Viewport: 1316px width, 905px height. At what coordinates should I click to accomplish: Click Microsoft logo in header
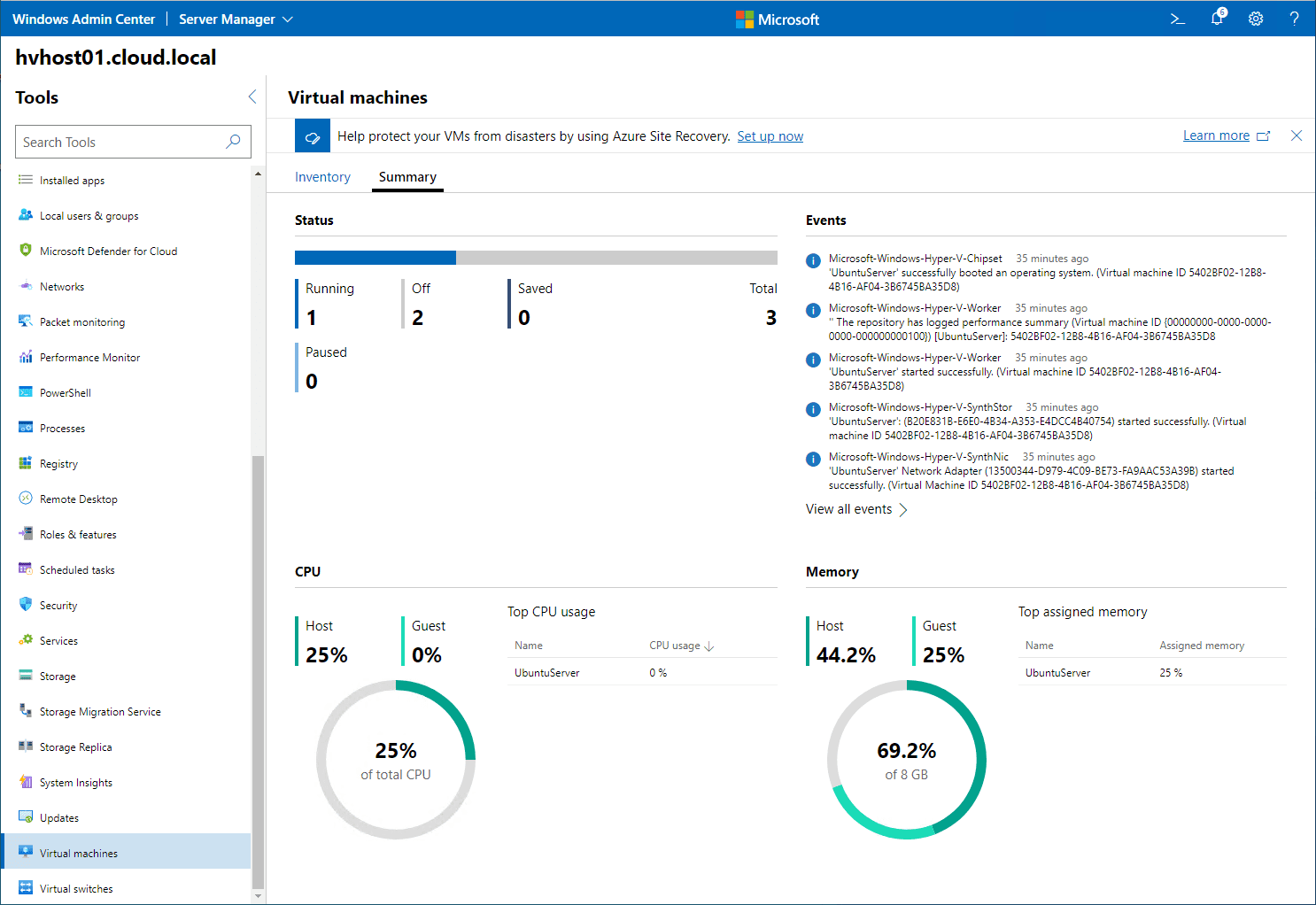click(x=778, y=19)
